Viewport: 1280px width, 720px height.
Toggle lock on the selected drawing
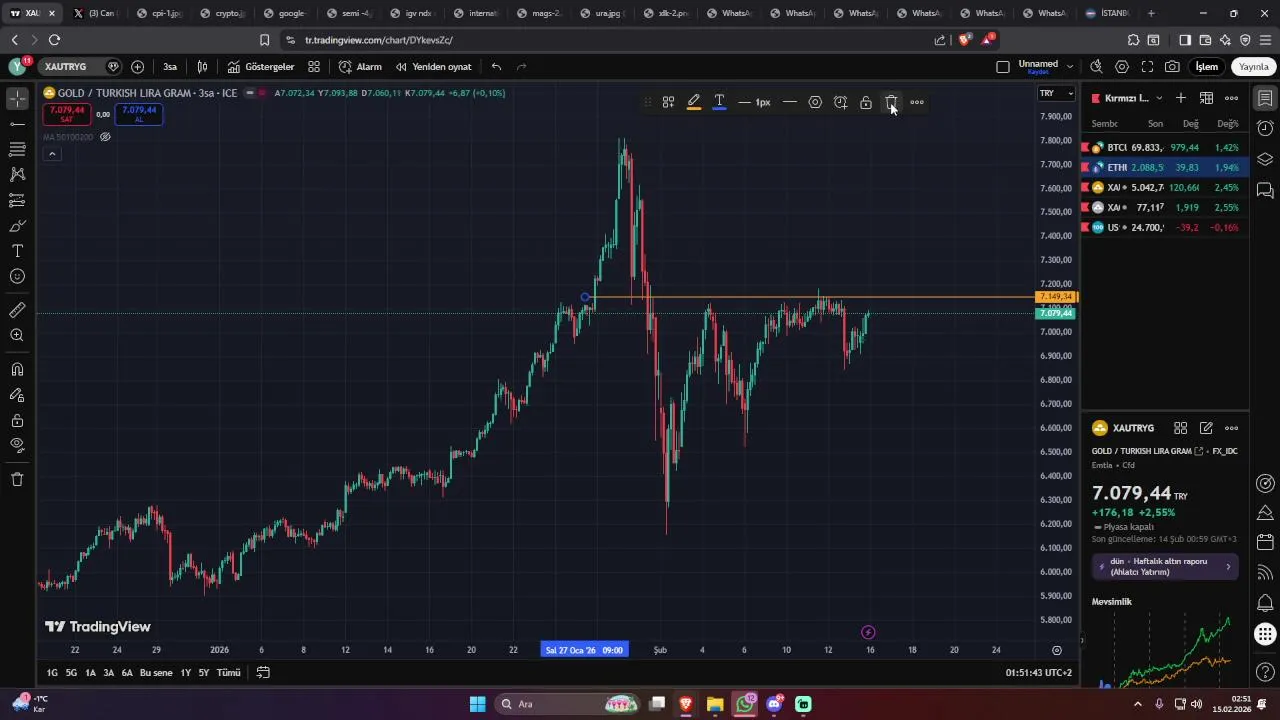click(866, 102)
